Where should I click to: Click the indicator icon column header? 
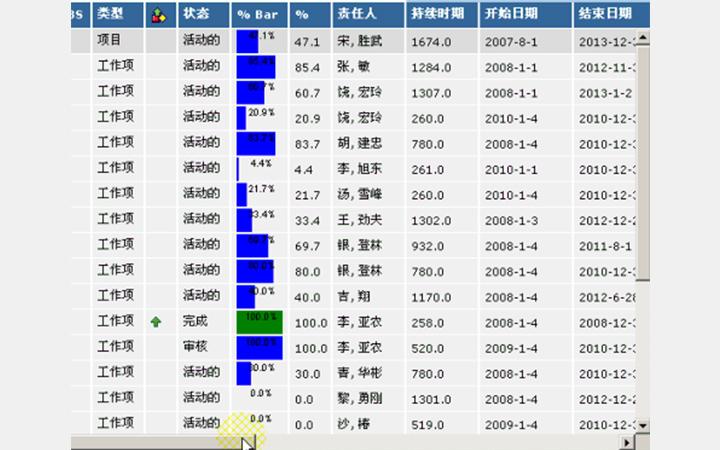tap(158, 15)
